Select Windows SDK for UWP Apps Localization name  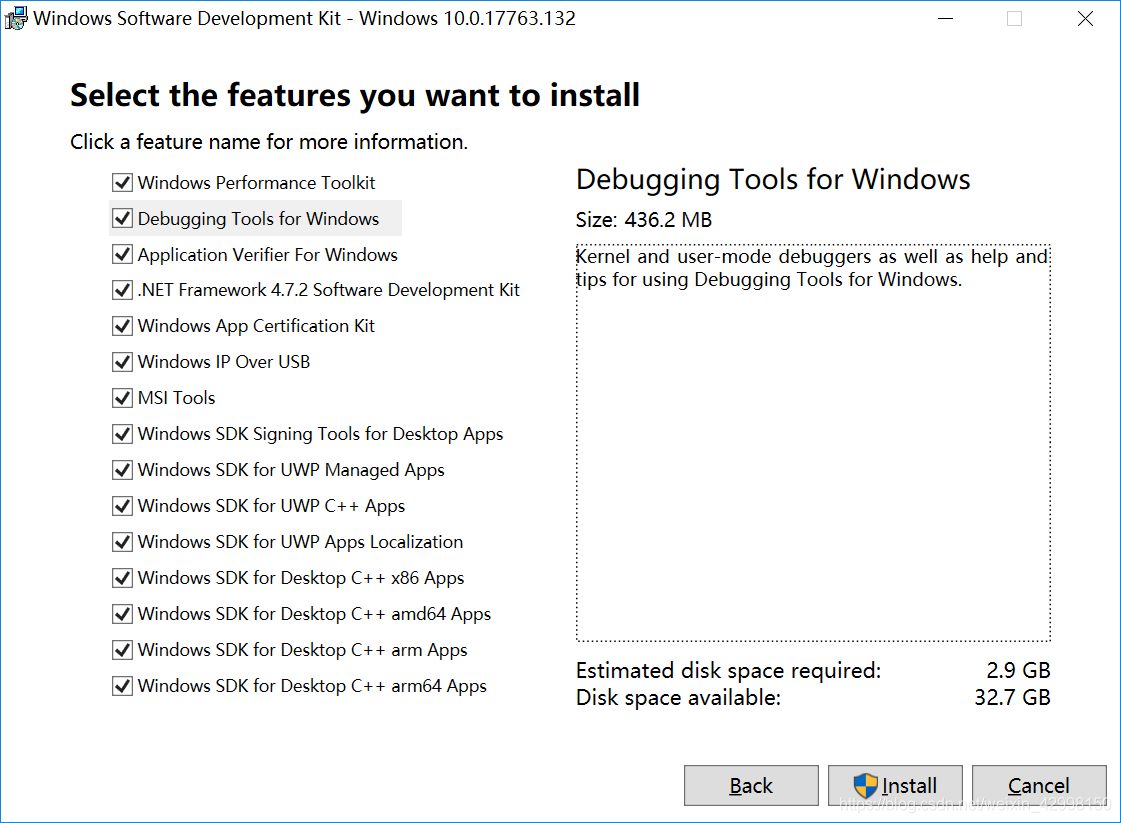[x=300, y=542]
